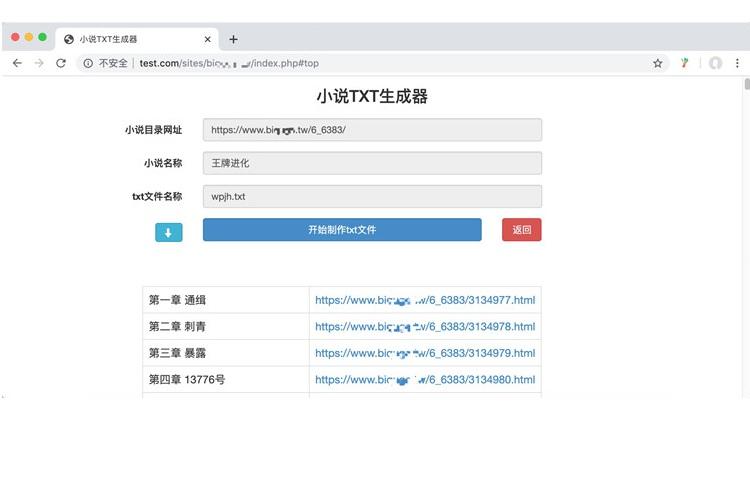Viewport: 750px width, 487px height.
Task: Click the browser address bar URL
Action: 230,63
